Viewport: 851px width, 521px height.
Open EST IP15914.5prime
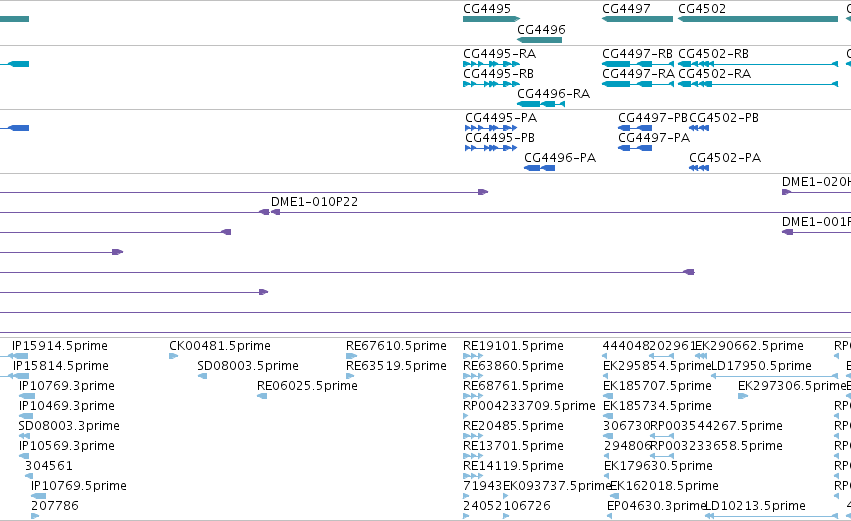pos(60,346)
